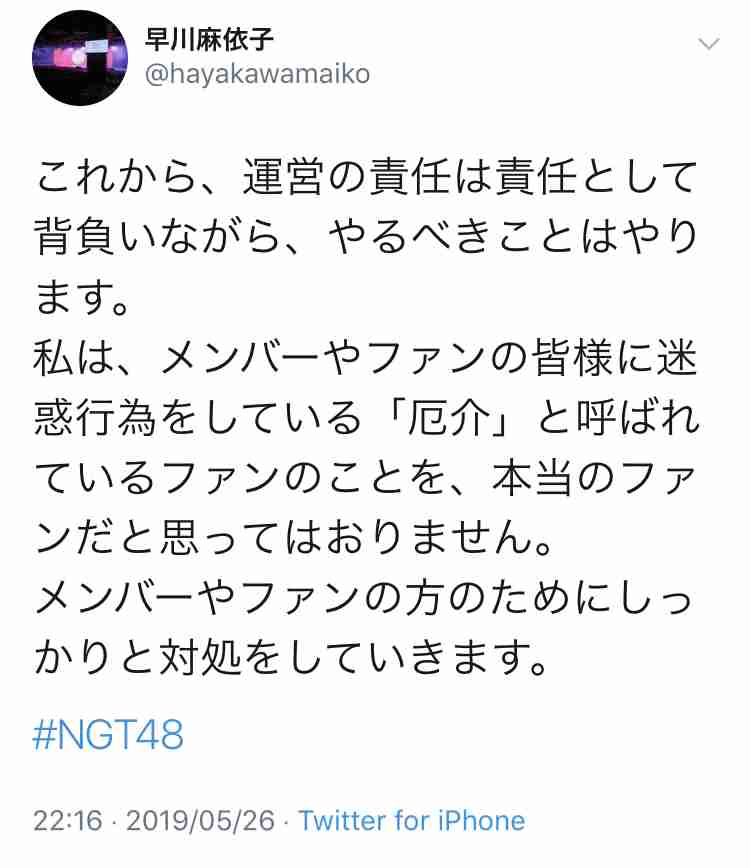The image size is (750, 868).
Task: Open the @hayakawamaiko handle link
Action: click(257, 74)
